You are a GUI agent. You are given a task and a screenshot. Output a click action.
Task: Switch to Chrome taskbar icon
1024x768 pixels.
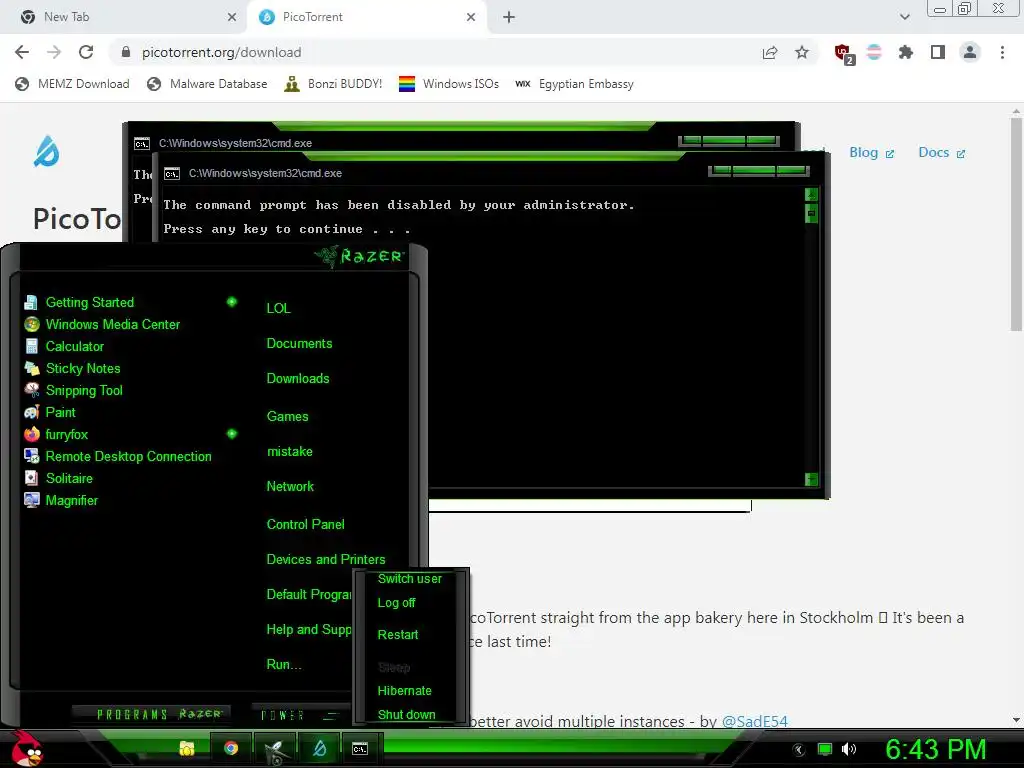231,748
